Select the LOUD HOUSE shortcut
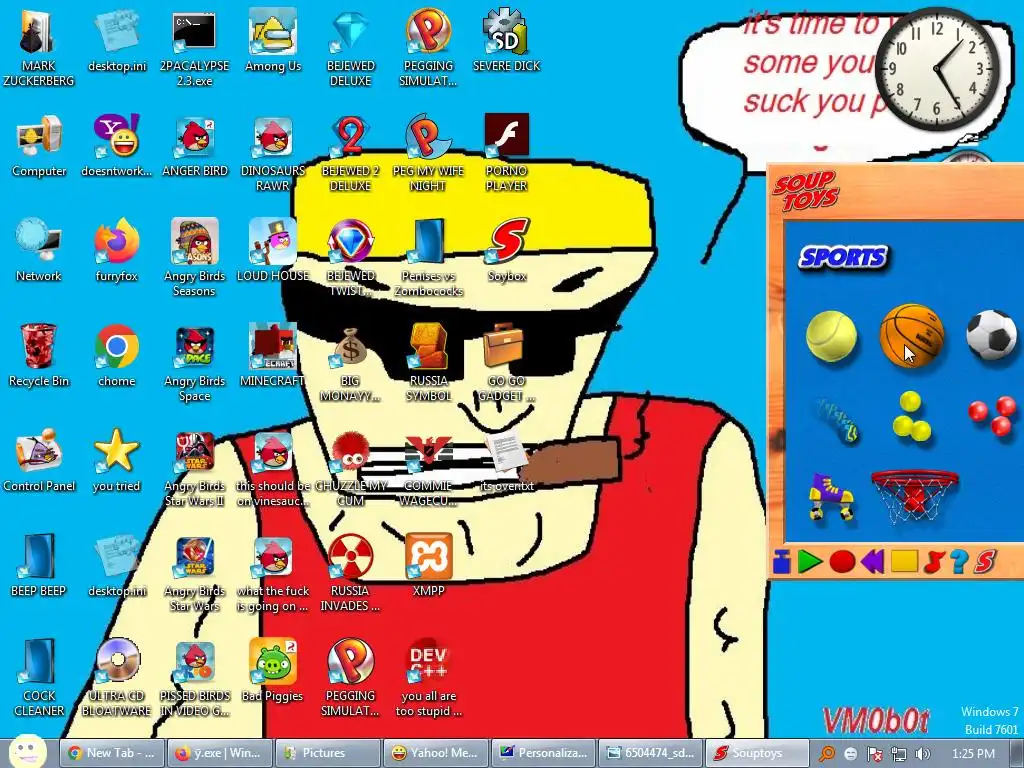 (273, 251)
